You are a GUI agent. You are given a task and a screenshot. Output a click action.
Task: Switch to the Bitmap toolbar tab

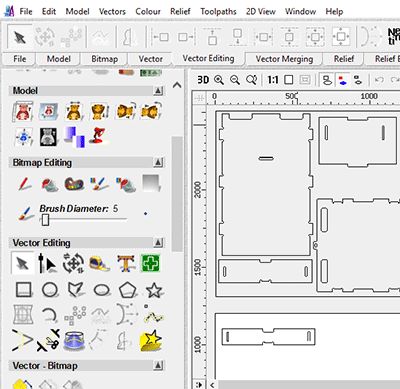point(104,59)
